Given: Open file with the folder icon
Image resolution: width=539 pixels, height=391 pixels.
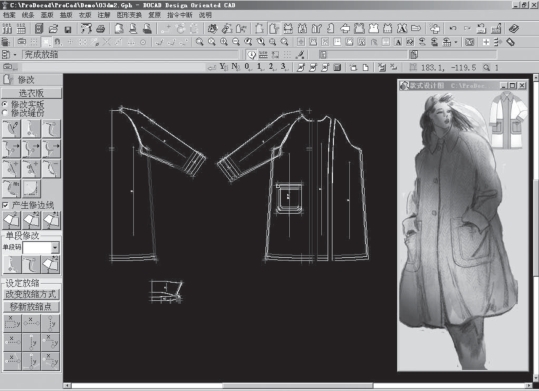Looking at the screenshot, I should (53, 29).
